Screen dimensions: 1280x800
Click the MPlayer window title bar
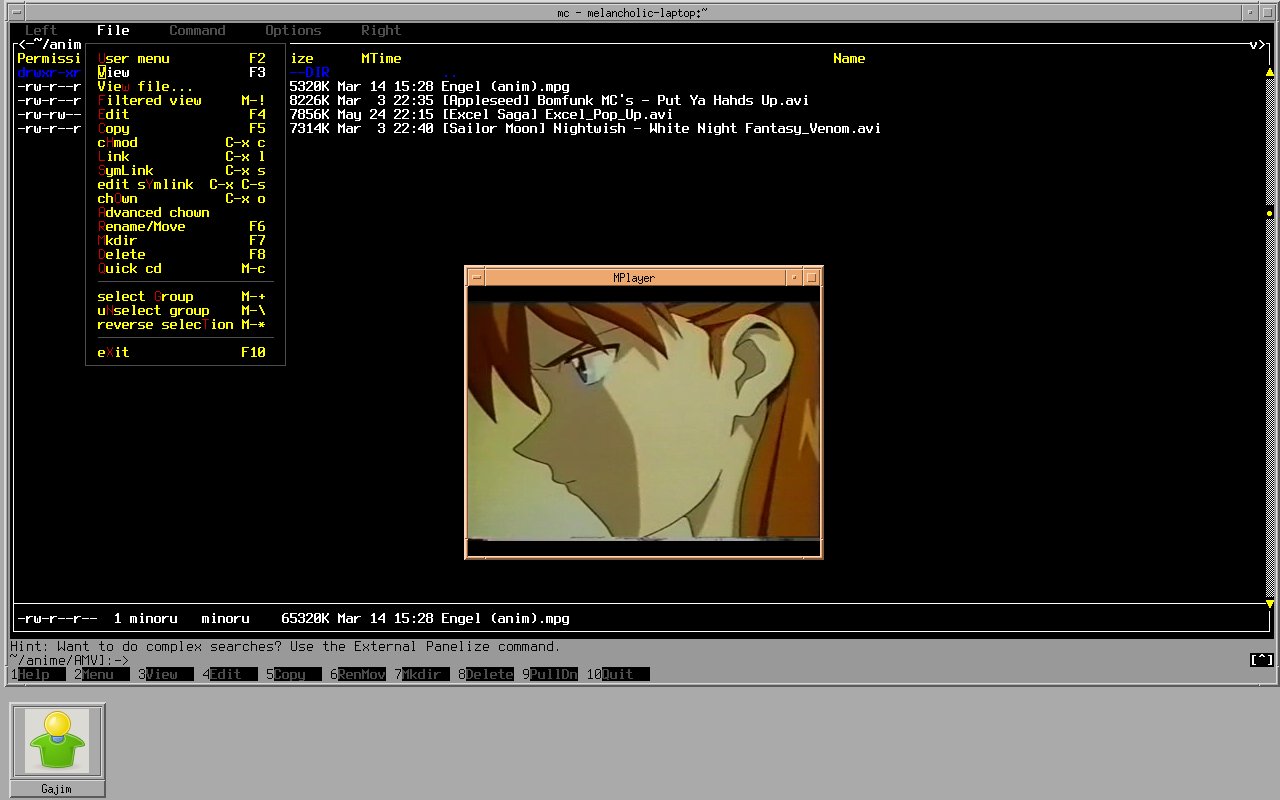[634, 278]
